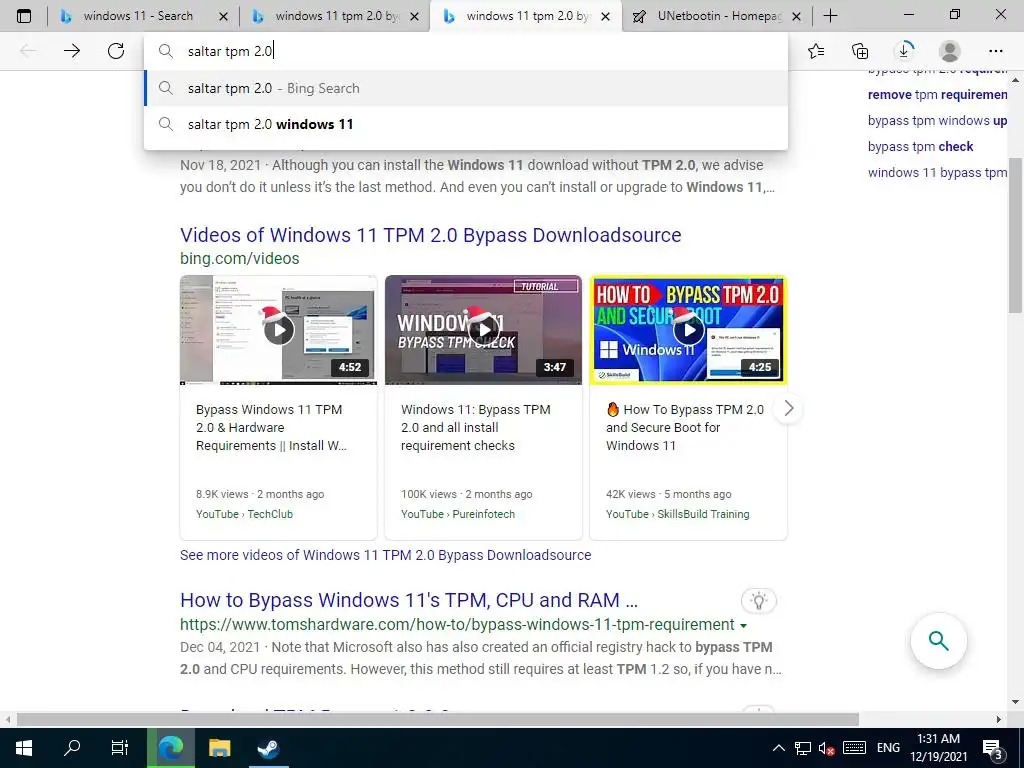
Task: Choose 'saltar tpm 2.0 windows 11' suggestion
Action: [x=466, y=124]
